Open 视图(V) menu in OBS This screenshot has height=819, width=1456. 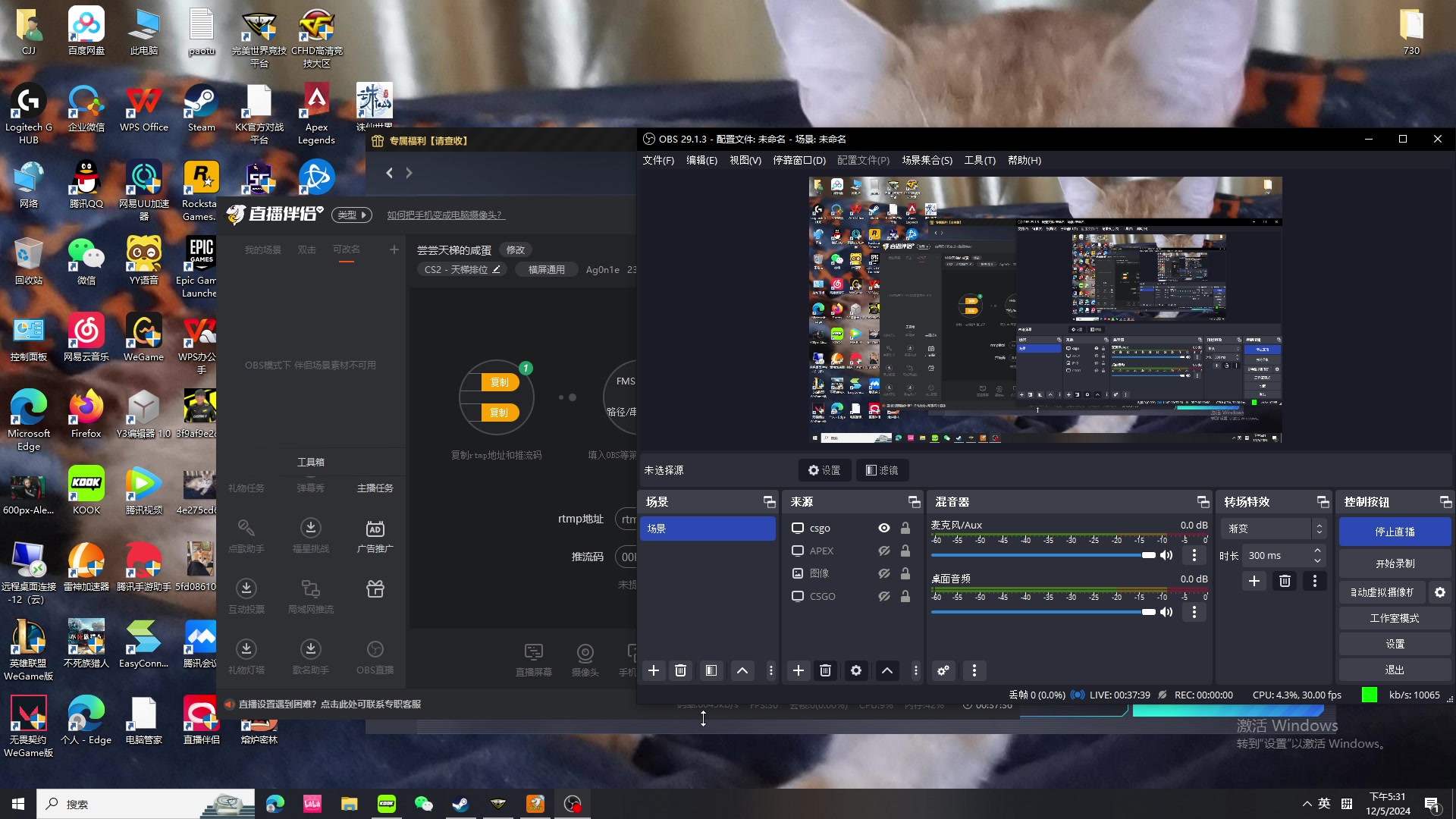coord(745,160)
